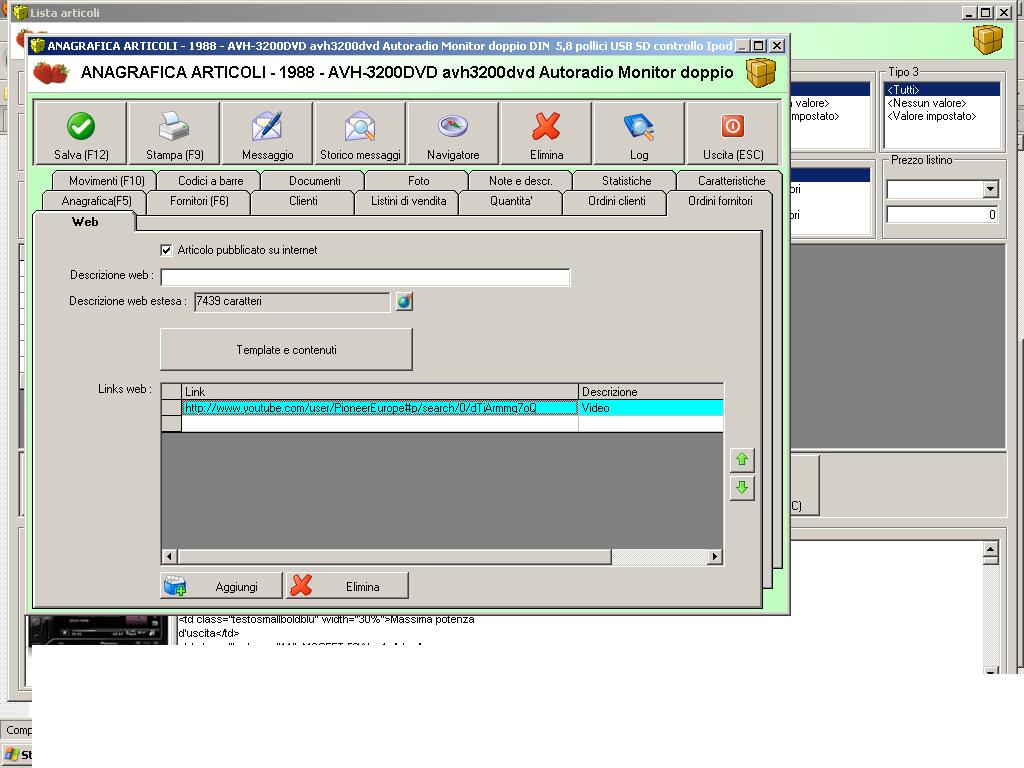
Task: Add a link with Aggiungi button
Action: [221, 586]
